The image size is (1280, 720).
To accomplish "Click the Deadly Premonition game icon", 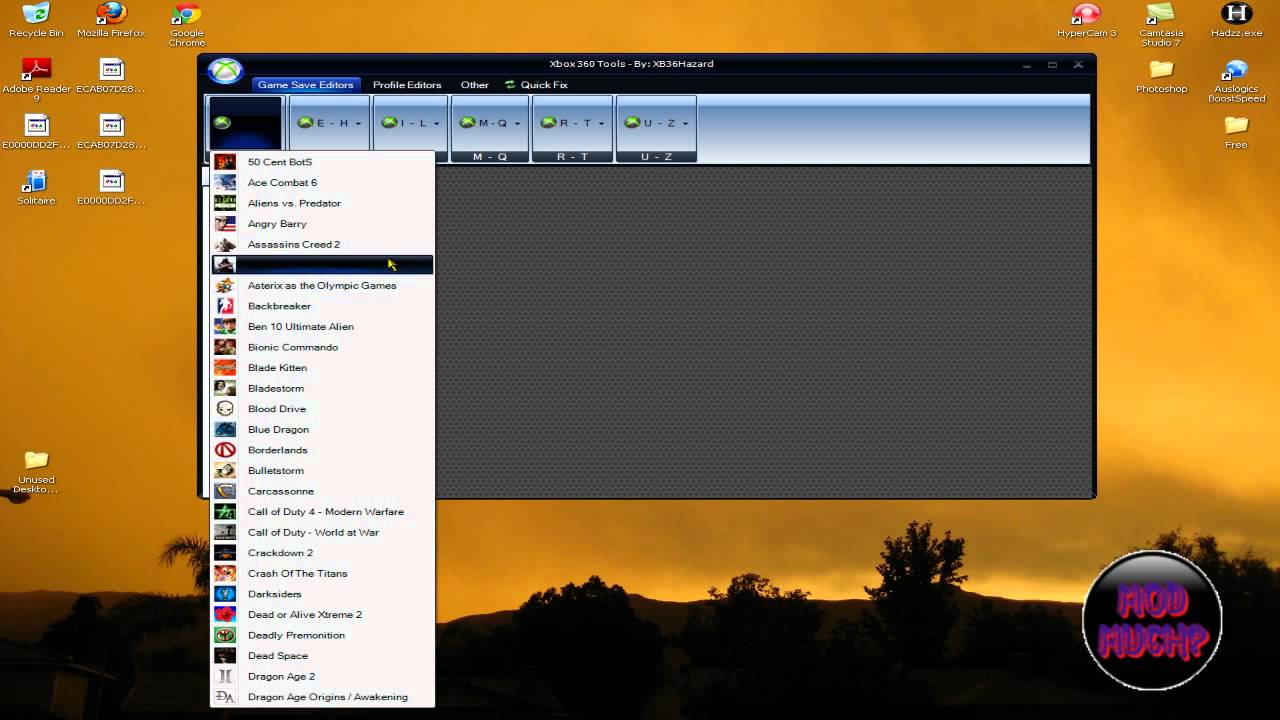I will [x=225, y=635].
